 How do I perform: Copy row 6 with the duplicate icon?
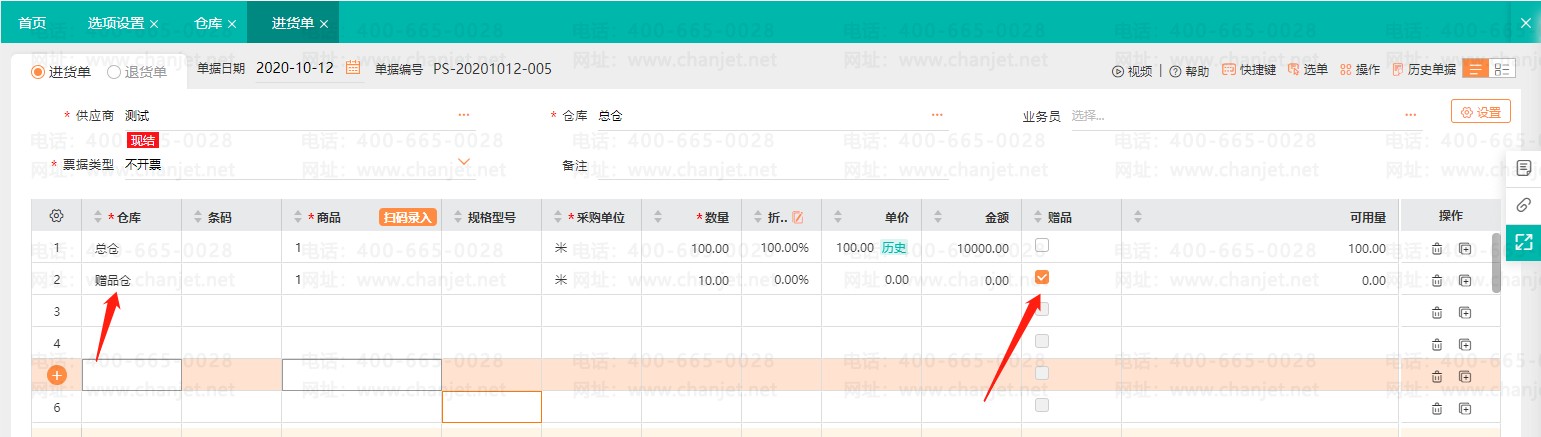click(1465, 408)
